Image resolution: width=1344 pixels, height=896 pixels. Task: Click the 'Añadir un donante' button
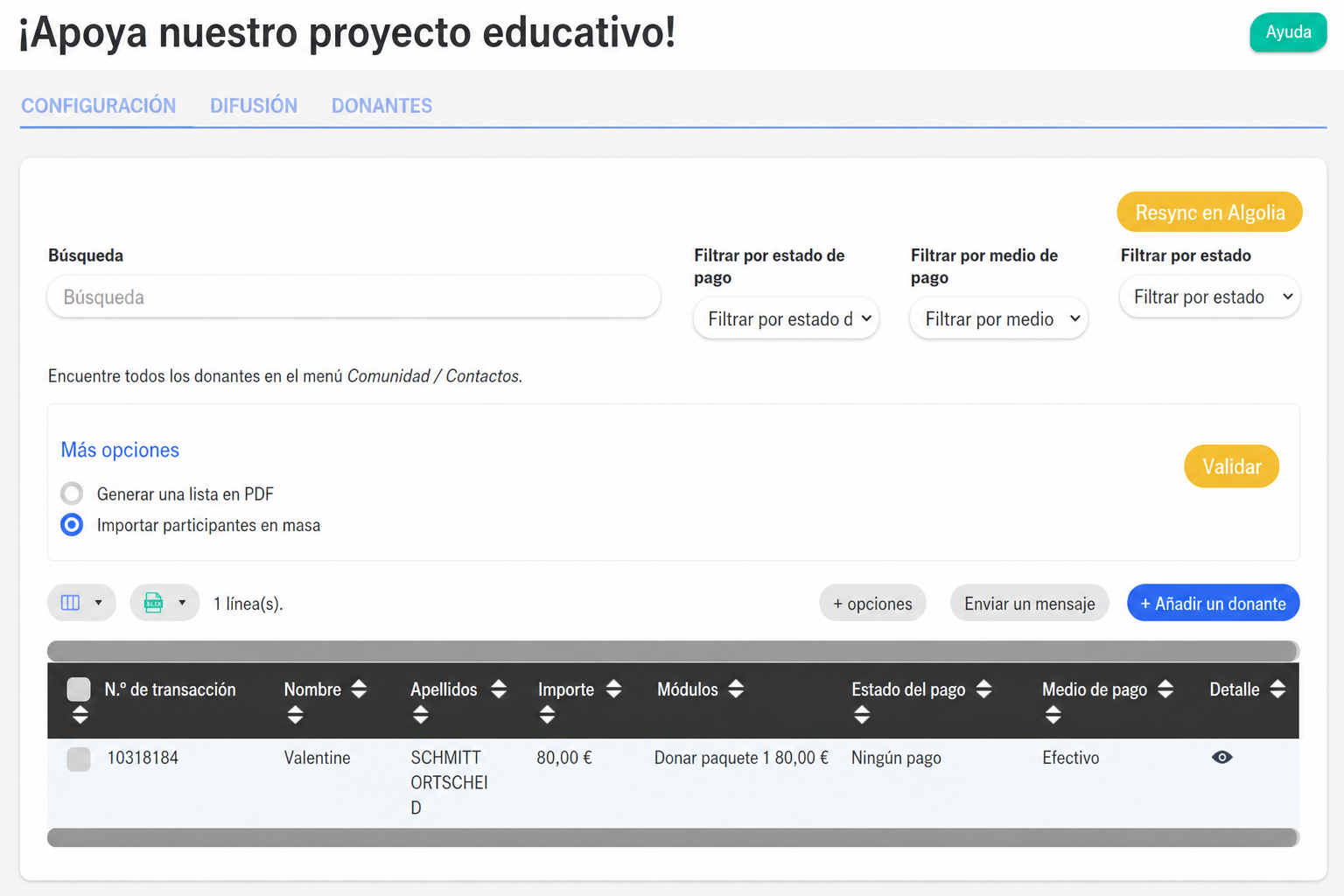[1213, 603]
